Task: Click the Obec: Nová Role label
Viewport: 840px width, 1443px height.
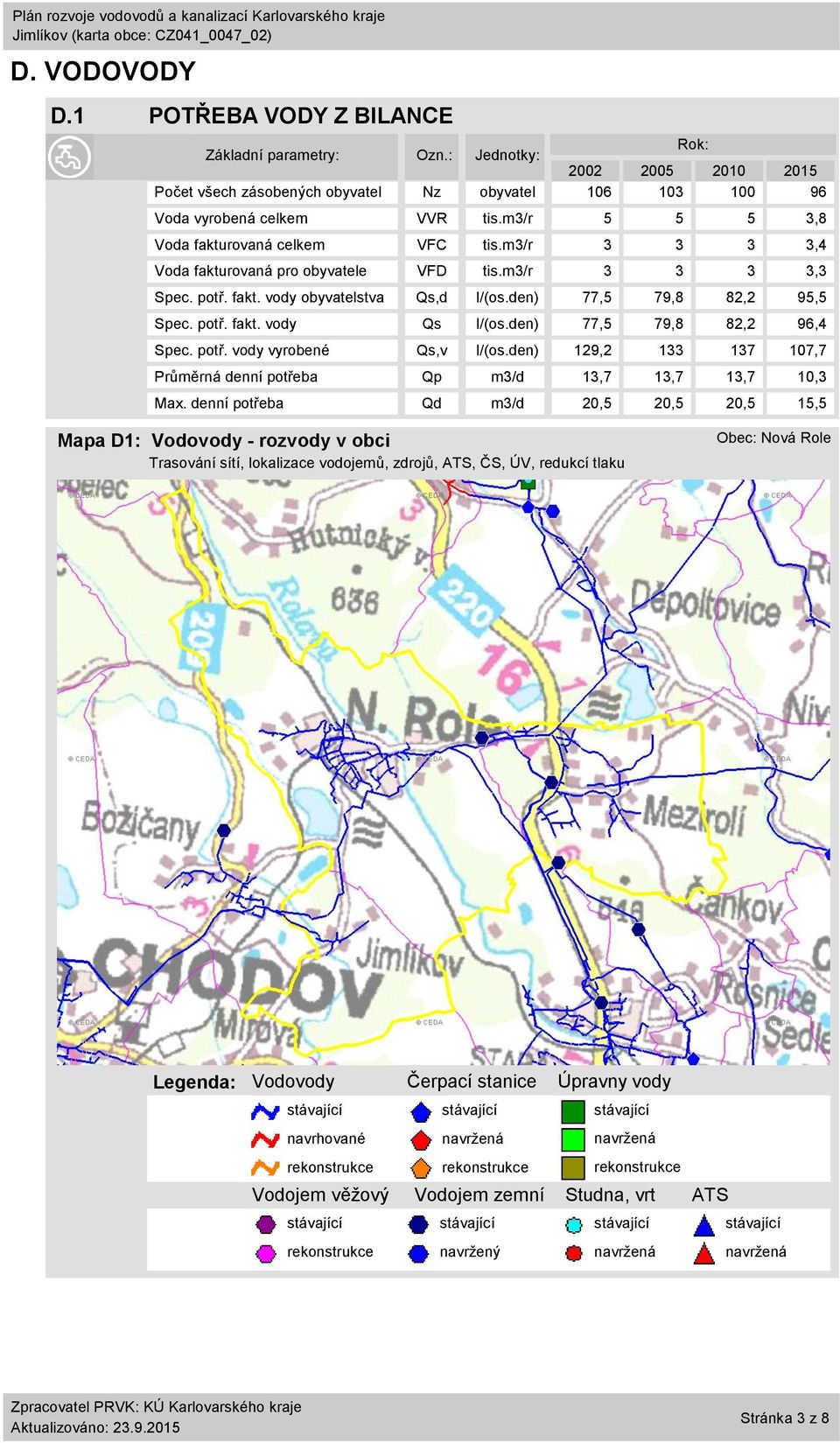Action: click(773, 438)
